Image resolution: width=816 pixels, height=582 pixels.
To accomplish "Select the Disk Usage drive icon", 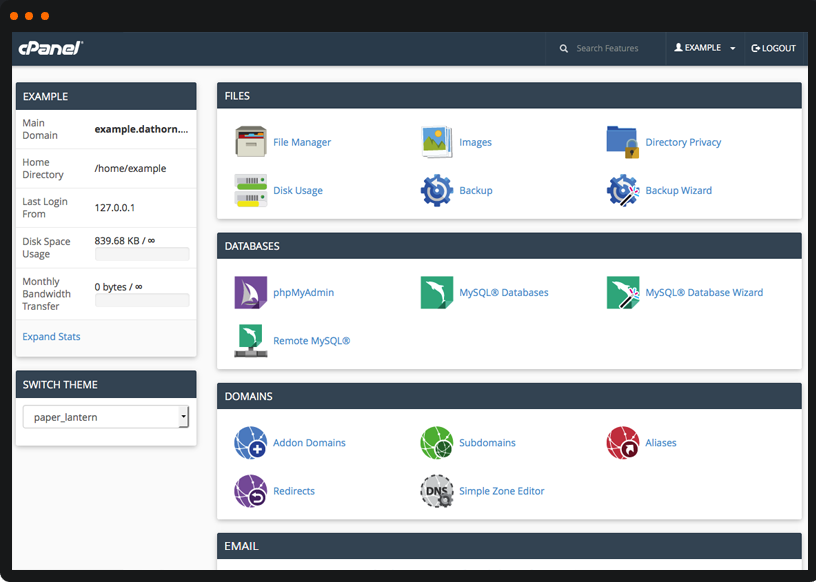I will coord(251,190).
